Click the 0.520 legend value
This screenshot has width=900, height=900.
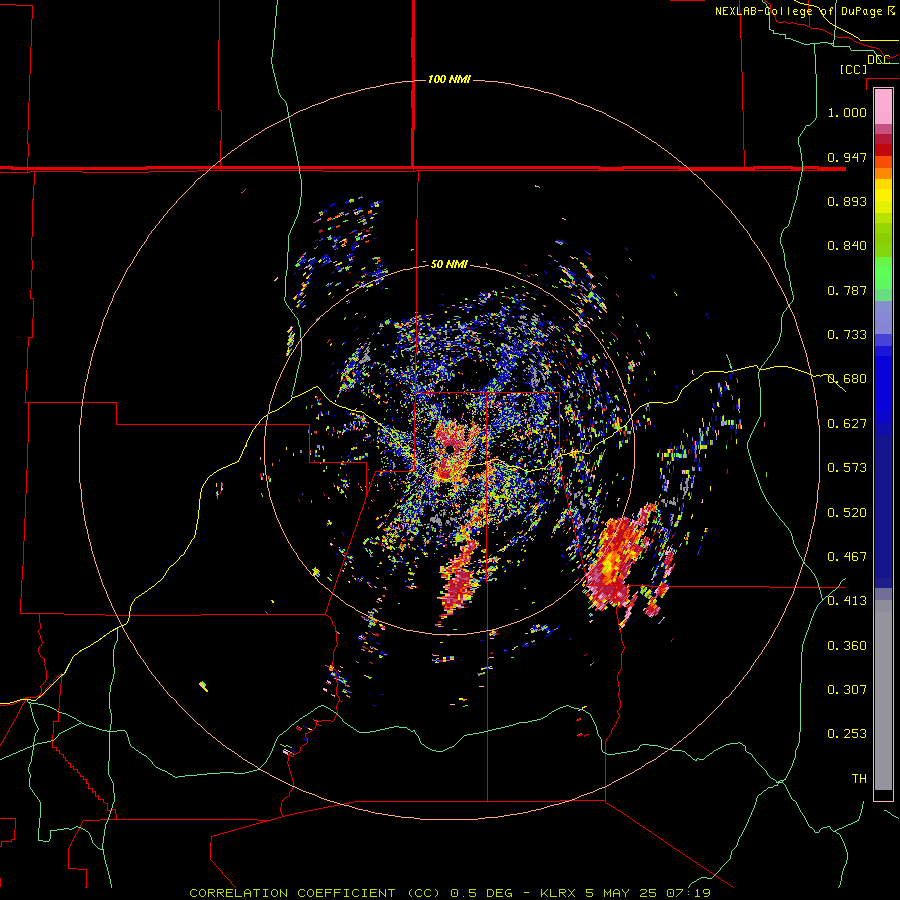coord(847,512)
